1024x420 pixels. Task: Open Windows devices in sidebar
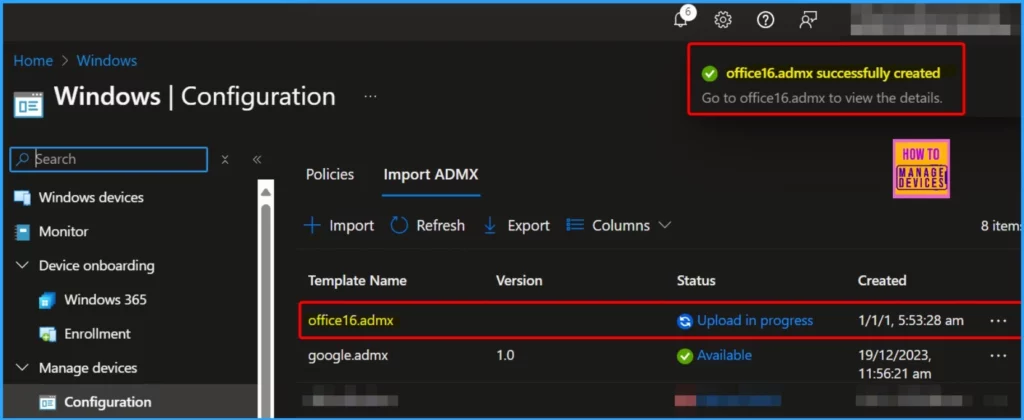[91, 197]
